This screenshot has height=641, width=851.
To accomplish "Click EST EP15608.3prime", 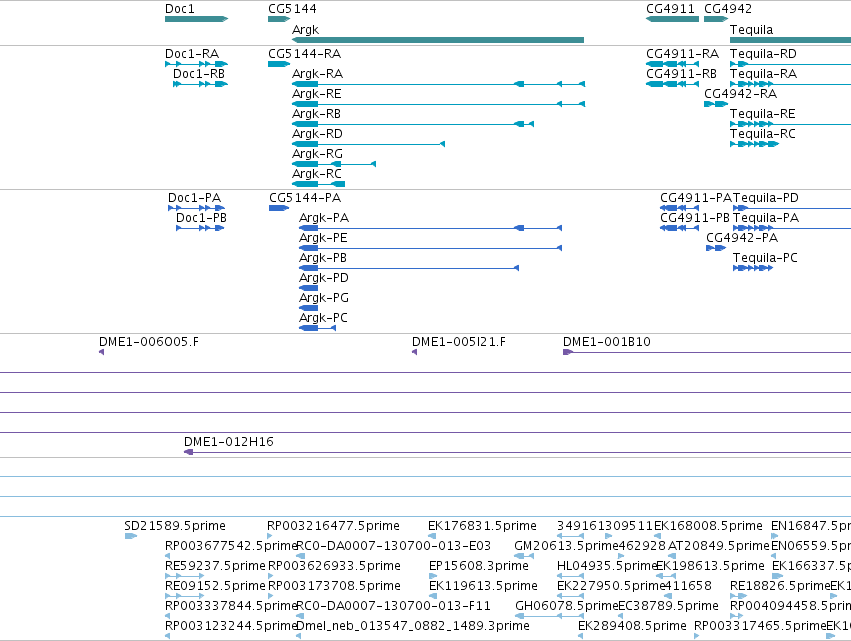I will pos(479,566).
